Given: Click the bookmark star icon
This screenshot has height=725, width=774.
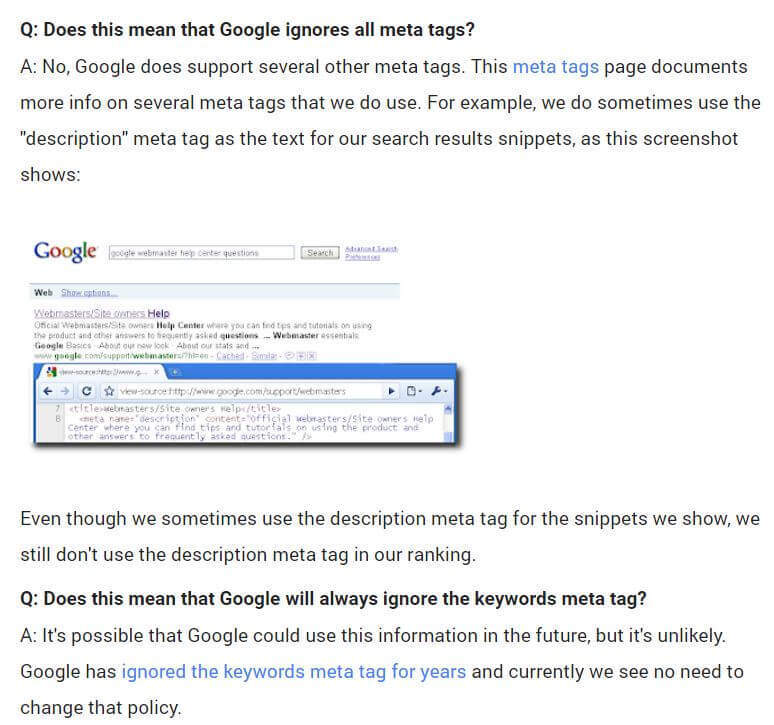Looking at the screenshot, I should click(x=109, y=391).
